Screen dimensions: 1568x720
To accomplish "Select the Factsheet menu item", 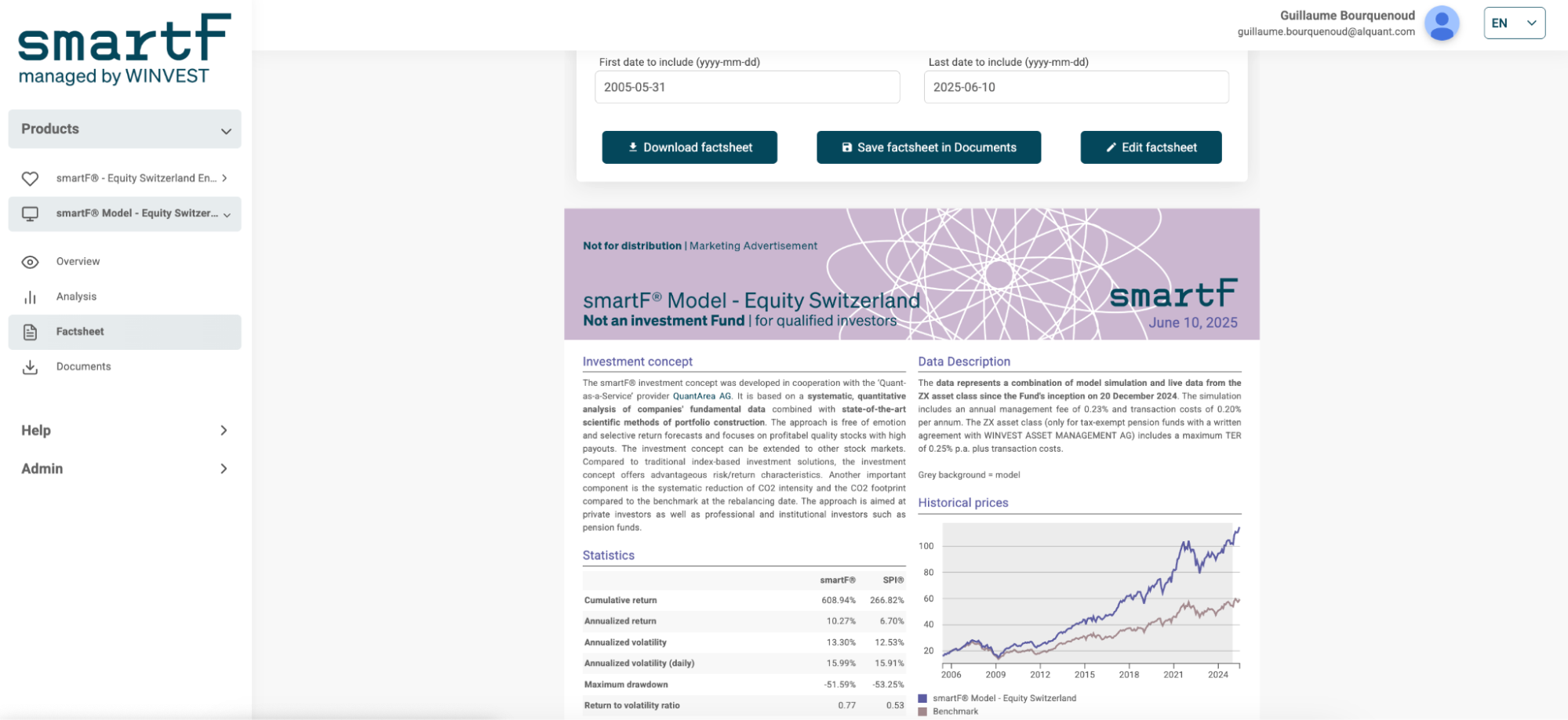I will (125, 333).
